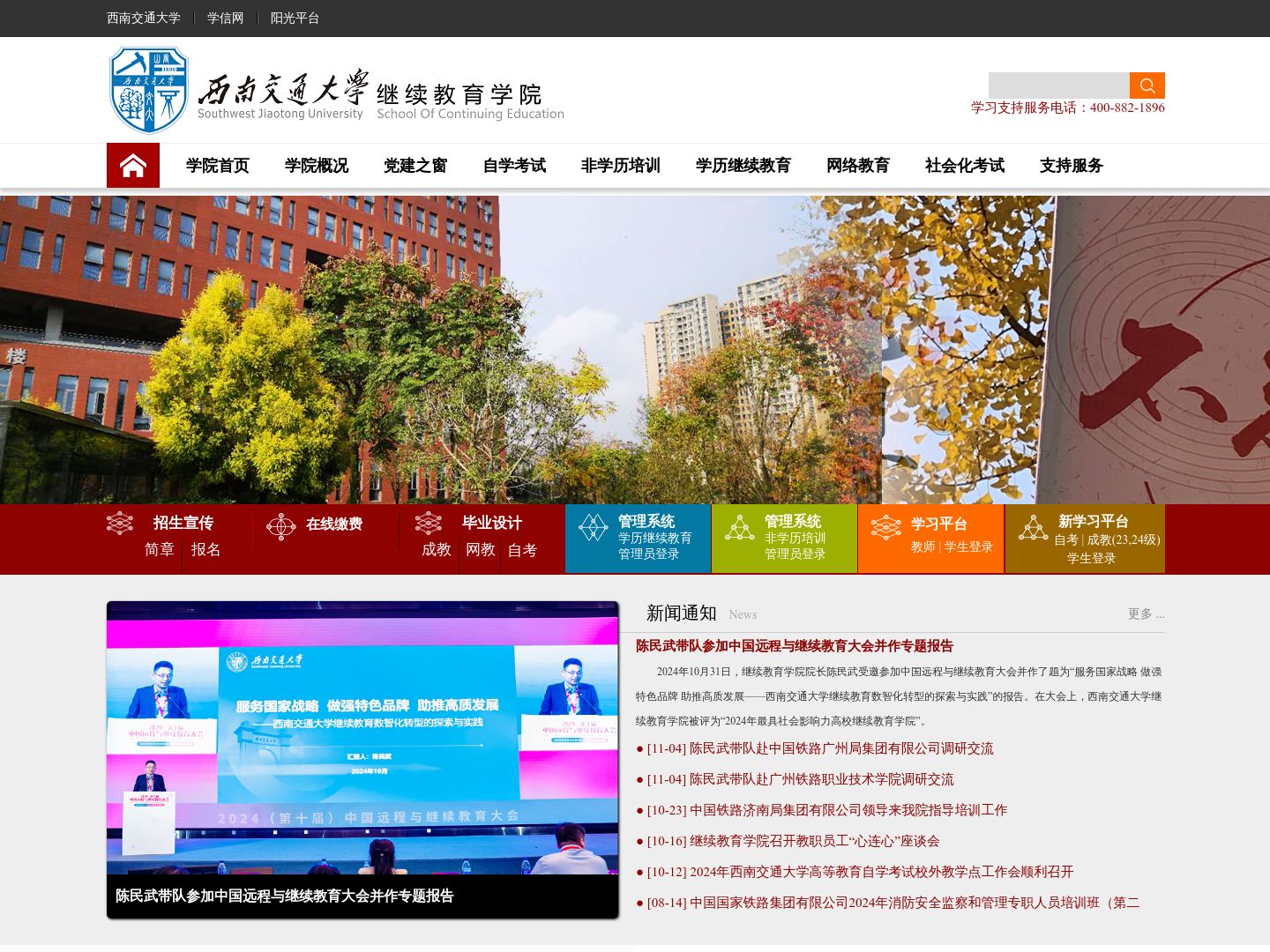Viewport: 1270px width, 952px height.
Task: Click 教师 login under 学习平台
Action: [923, 547]
